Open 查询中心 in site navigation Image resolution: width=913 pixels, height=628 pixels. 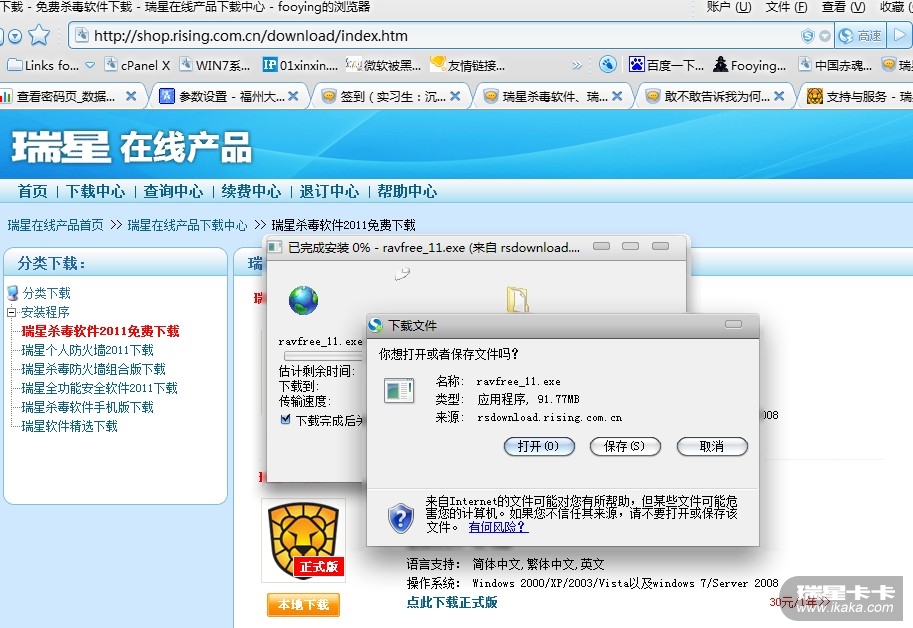[174, 191]
